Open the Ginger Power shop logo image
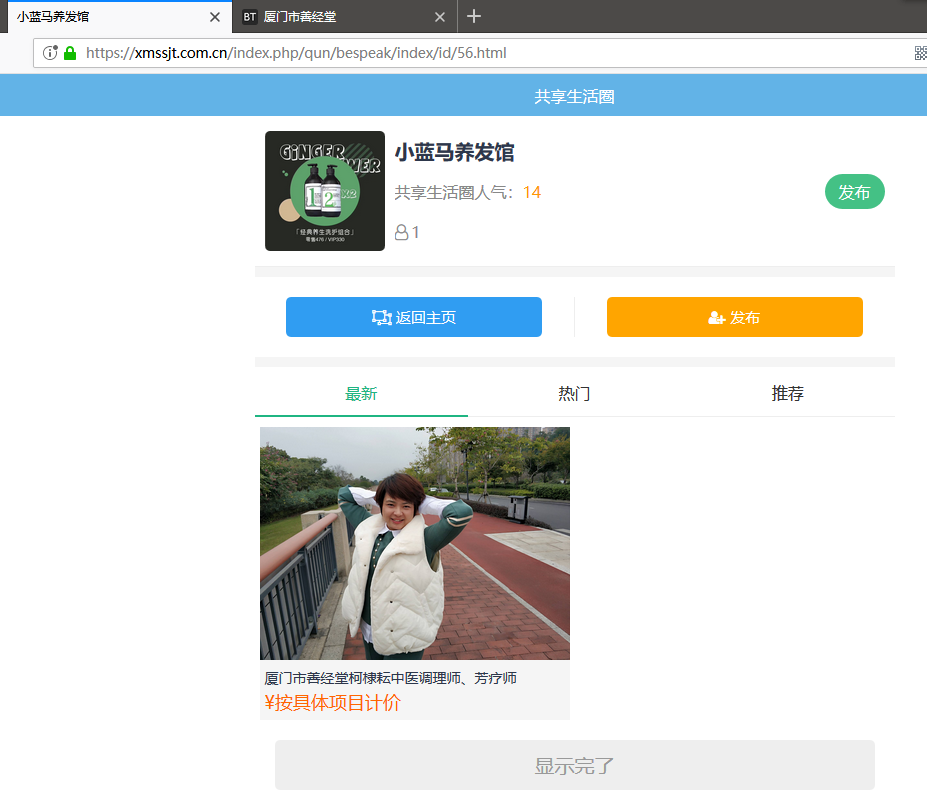Screen dimensions: 927x792 coord(325,191)
